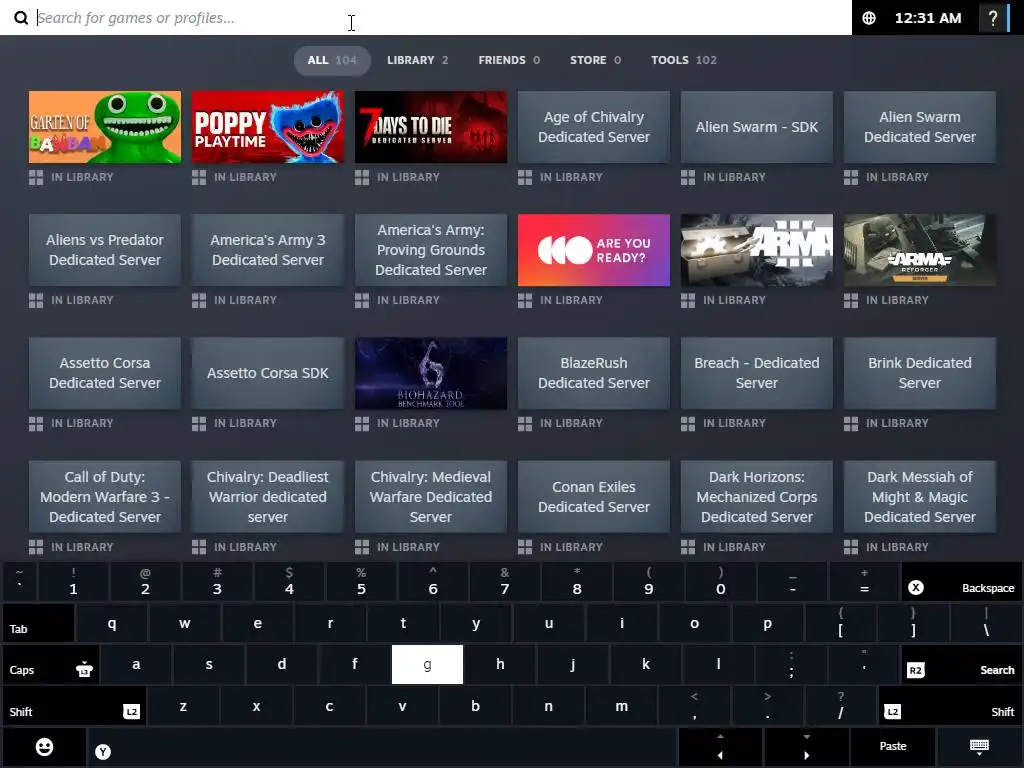This screenshot has width=1024, height=768.
Task: Switch to the STORE 0 tab
Action: tap(595, 60)
